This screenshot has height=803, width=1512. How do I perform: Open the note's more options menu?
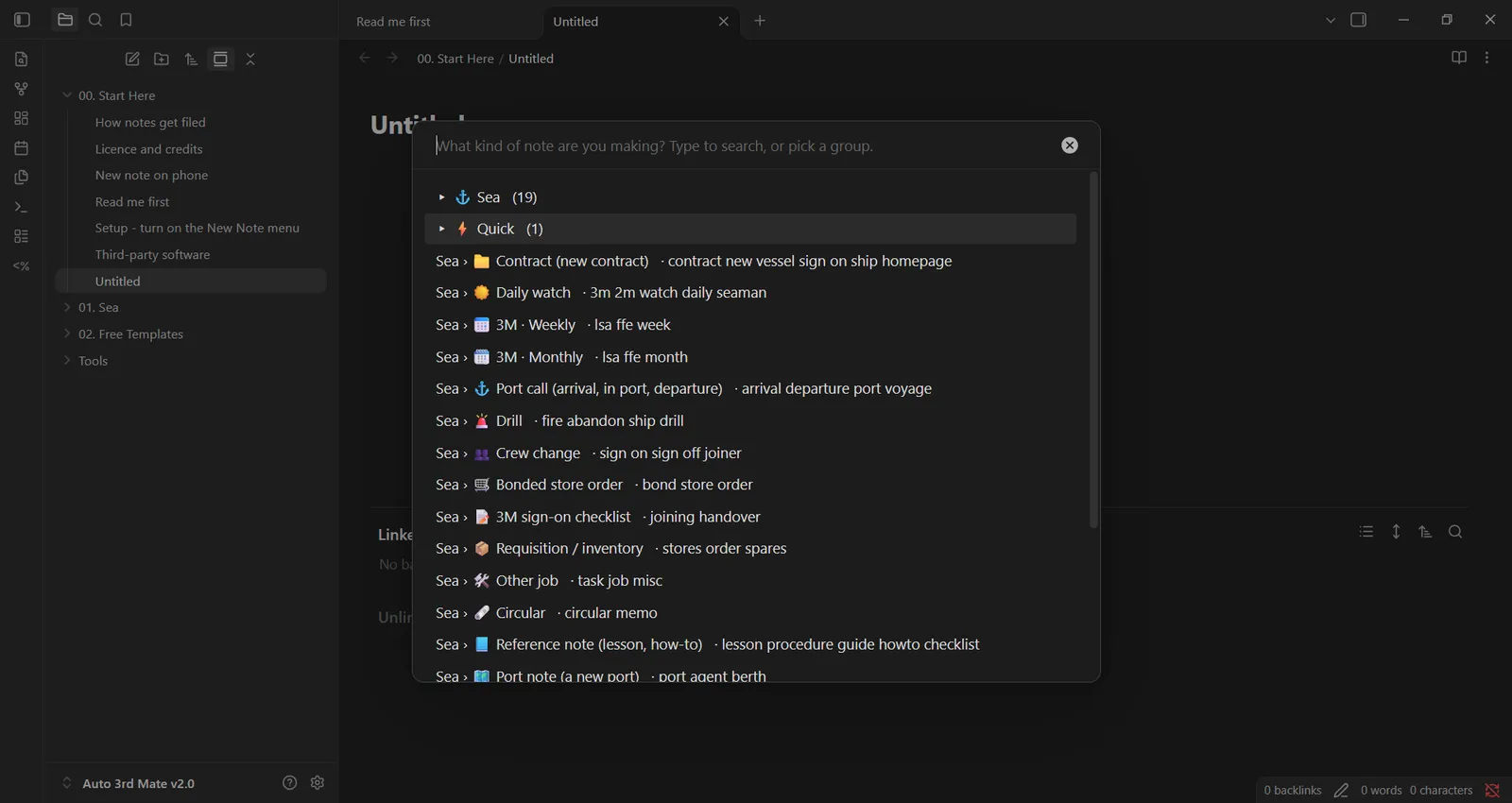(1487, 58)
